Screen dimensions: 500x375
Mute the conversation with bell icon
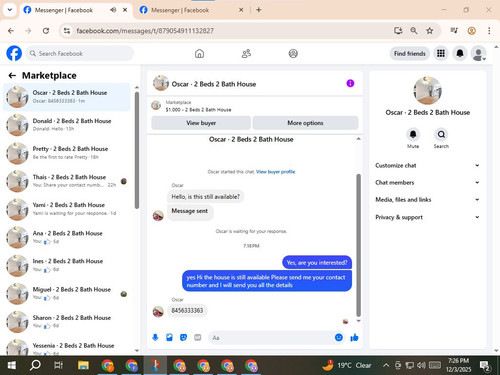click(413, 134)
